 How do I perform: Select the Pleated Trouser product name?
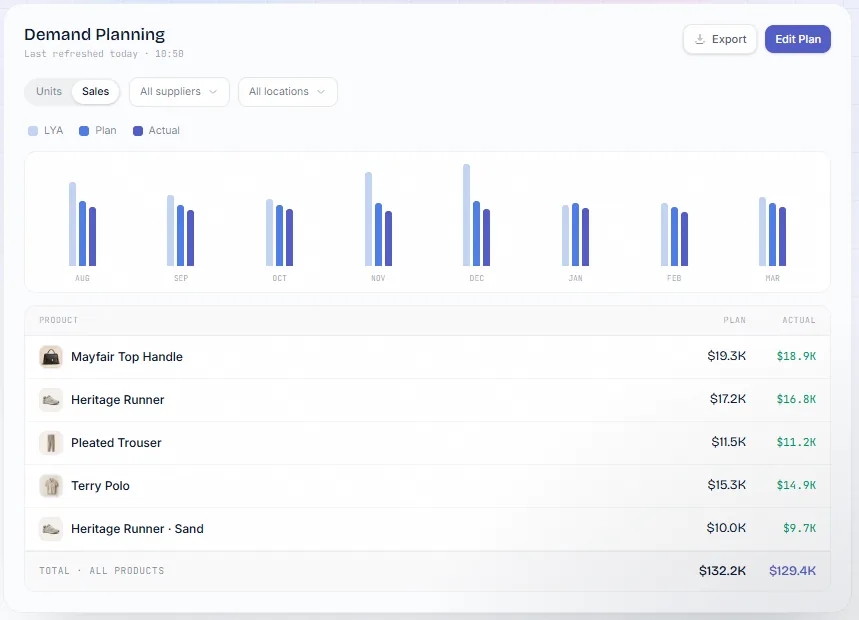[x=116, y=443]
